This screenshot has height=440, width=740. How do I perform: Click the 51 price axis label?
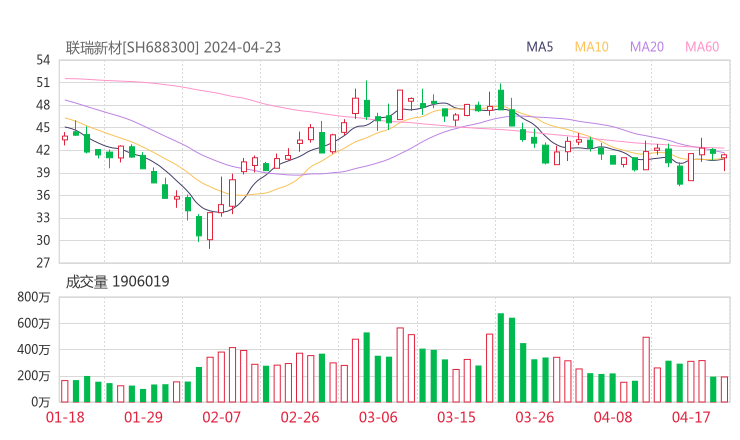click(x=43, y=83)
